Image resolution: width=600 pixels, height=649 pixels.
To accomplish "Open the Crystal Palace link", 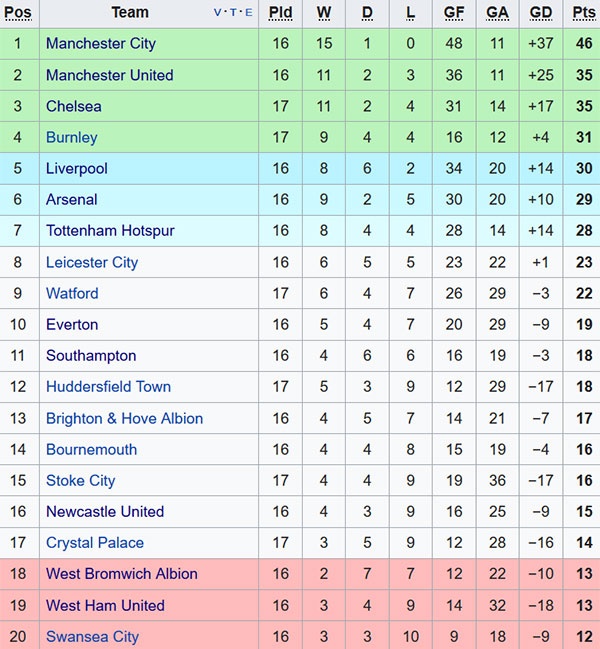I will pyautogui.click(x=94, y=543).
